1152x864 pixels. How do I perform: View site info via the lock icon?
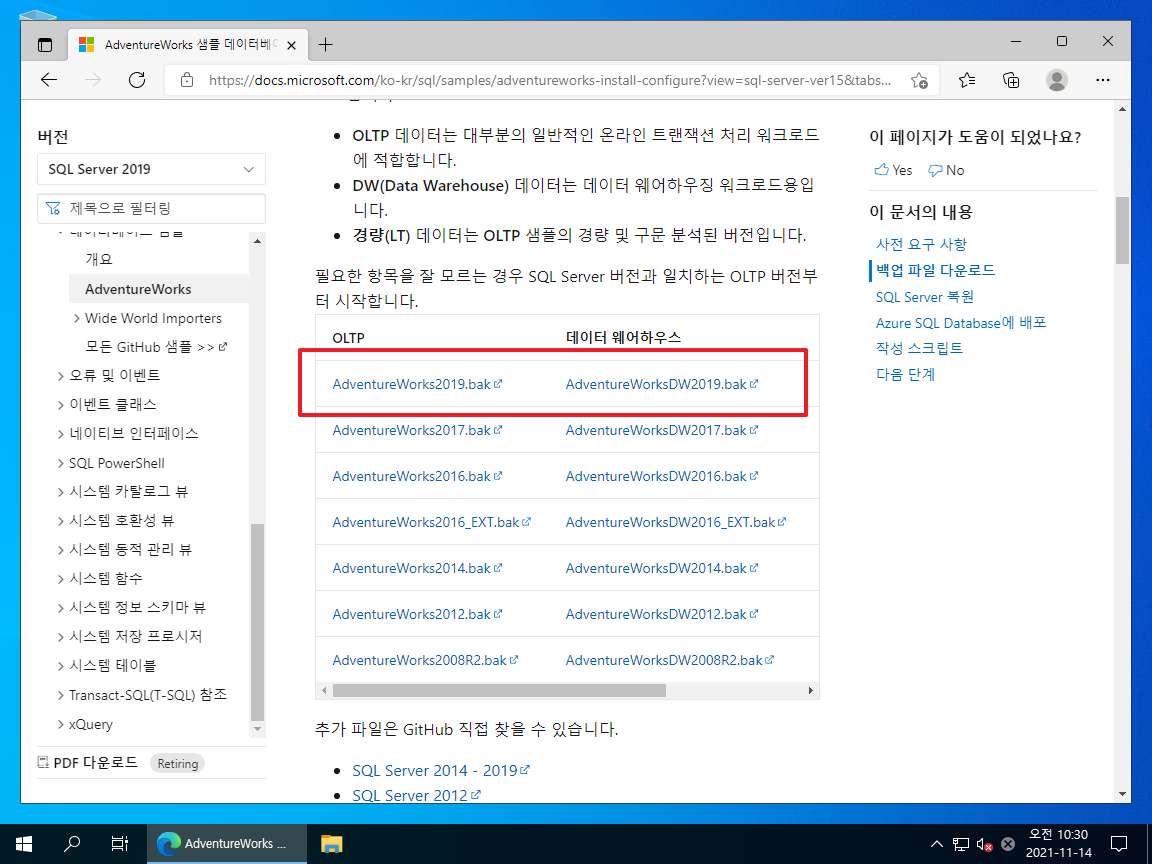coord(187,80)
